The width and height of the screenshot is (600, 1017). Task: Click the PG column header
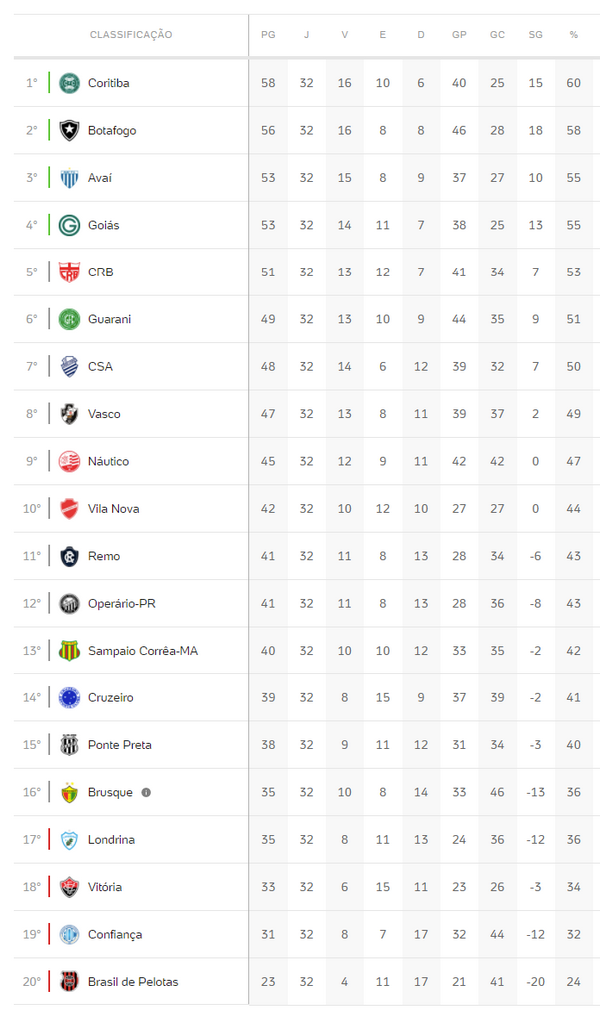(x=268, y=35)
